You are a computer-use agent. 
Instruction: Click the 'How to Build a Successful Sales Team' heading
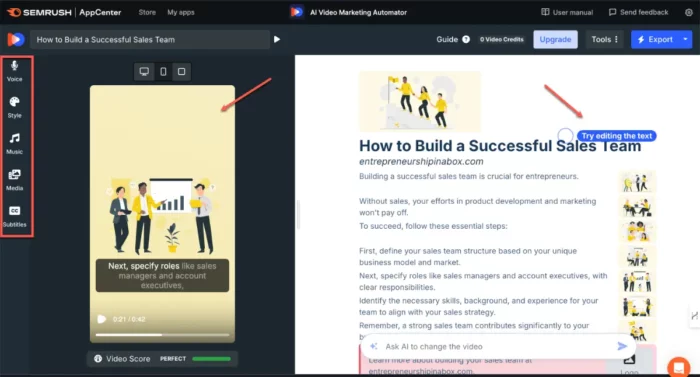click(x=500, y=146)
